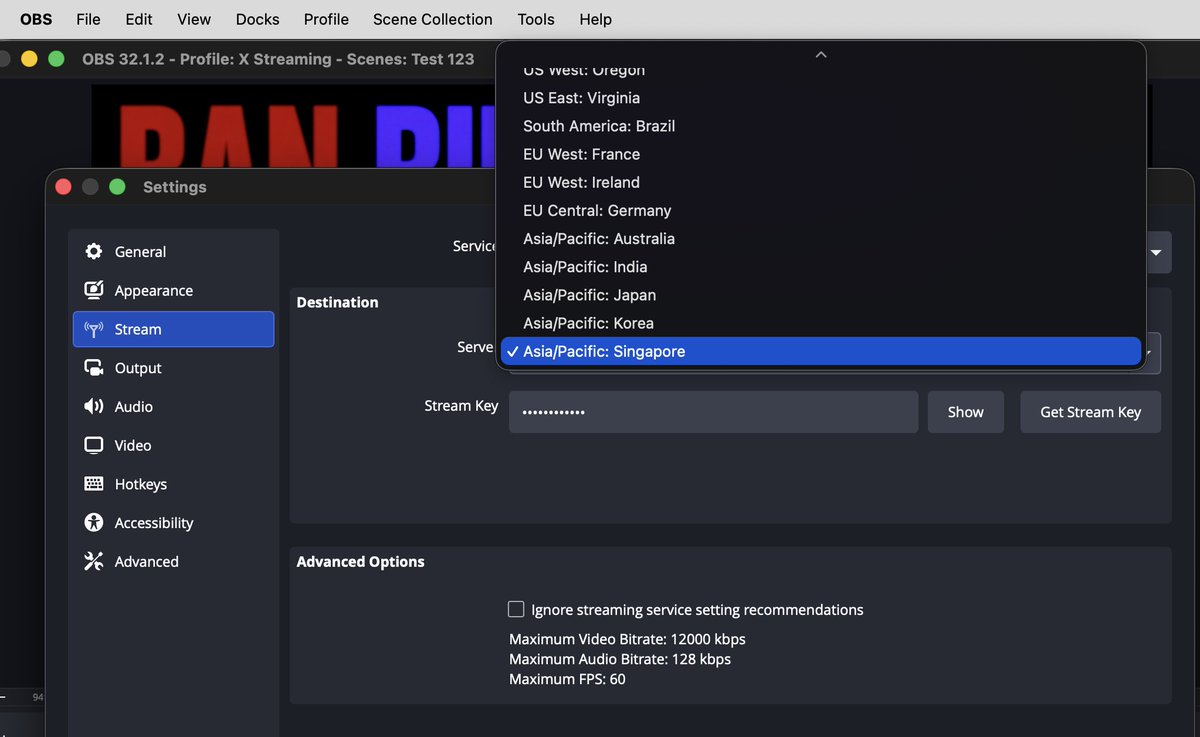Select checked Asia/Pacific: Singapore server
The width and height of the screenshot is (1200, 737).
tap(821, 351)
